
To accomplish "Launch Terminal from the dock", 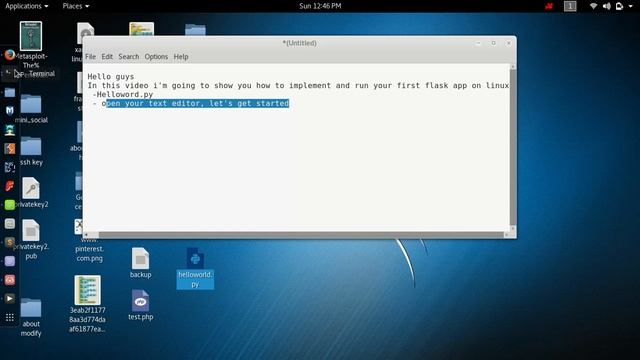I will 10,74.
